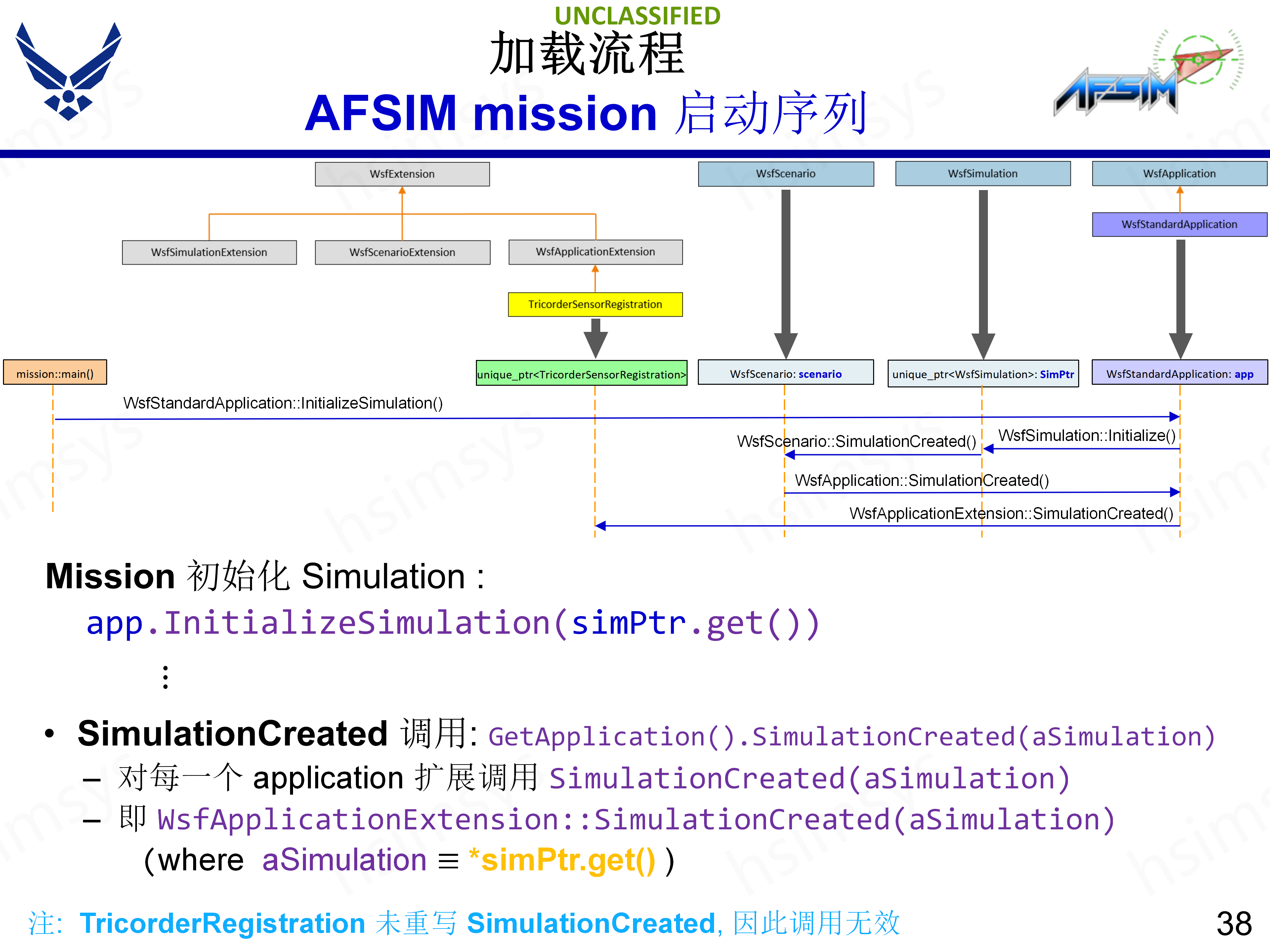This screenshot has height=952, width=1270.
Task: Click the WsfStandardApplication::InitializeSimulation() arrow label
Action: 283,403
